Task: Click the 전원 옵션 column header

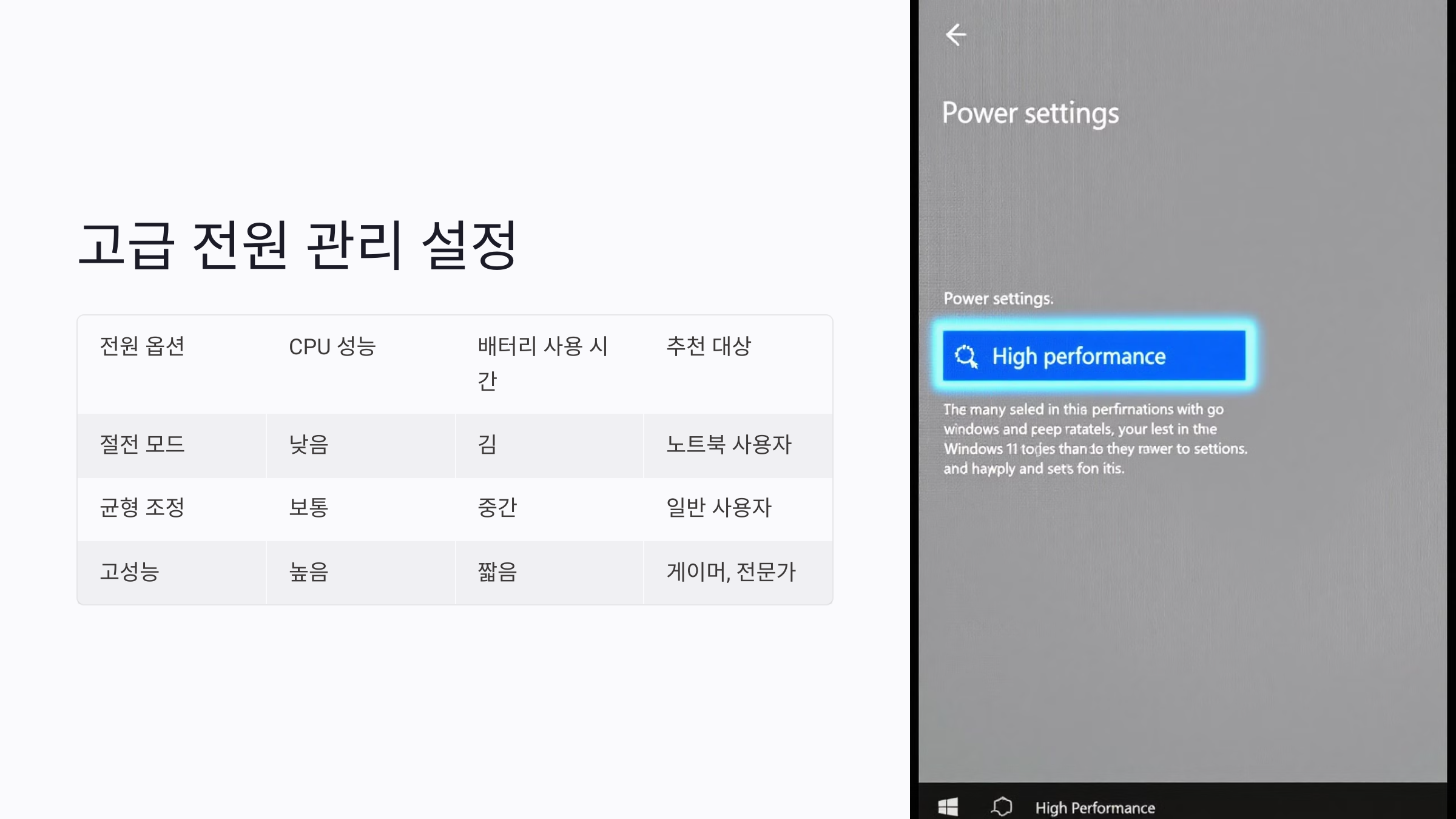Action: pos(142,346)
